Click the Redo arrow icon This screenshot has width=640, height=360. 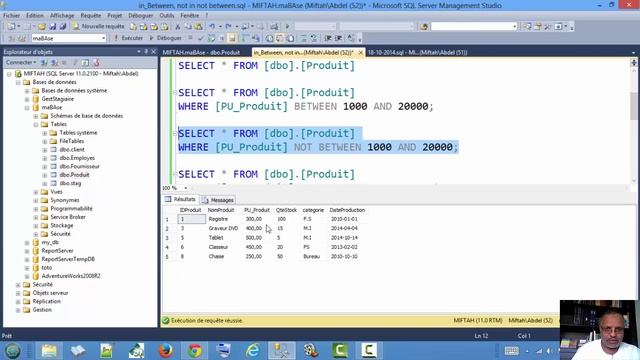(229, 27)
